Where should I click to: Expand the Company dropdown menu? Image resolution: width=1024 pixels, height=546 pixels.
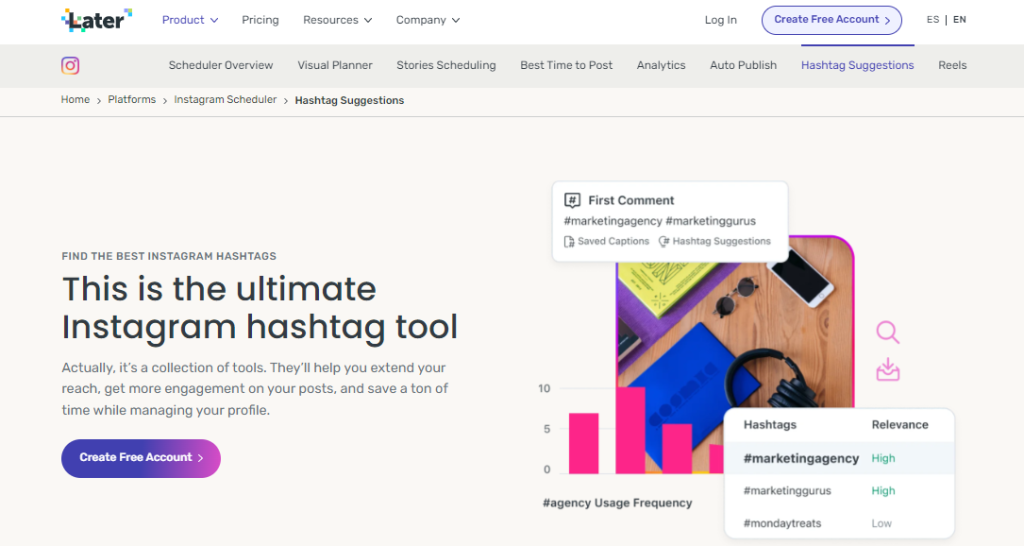click(428, 20)
